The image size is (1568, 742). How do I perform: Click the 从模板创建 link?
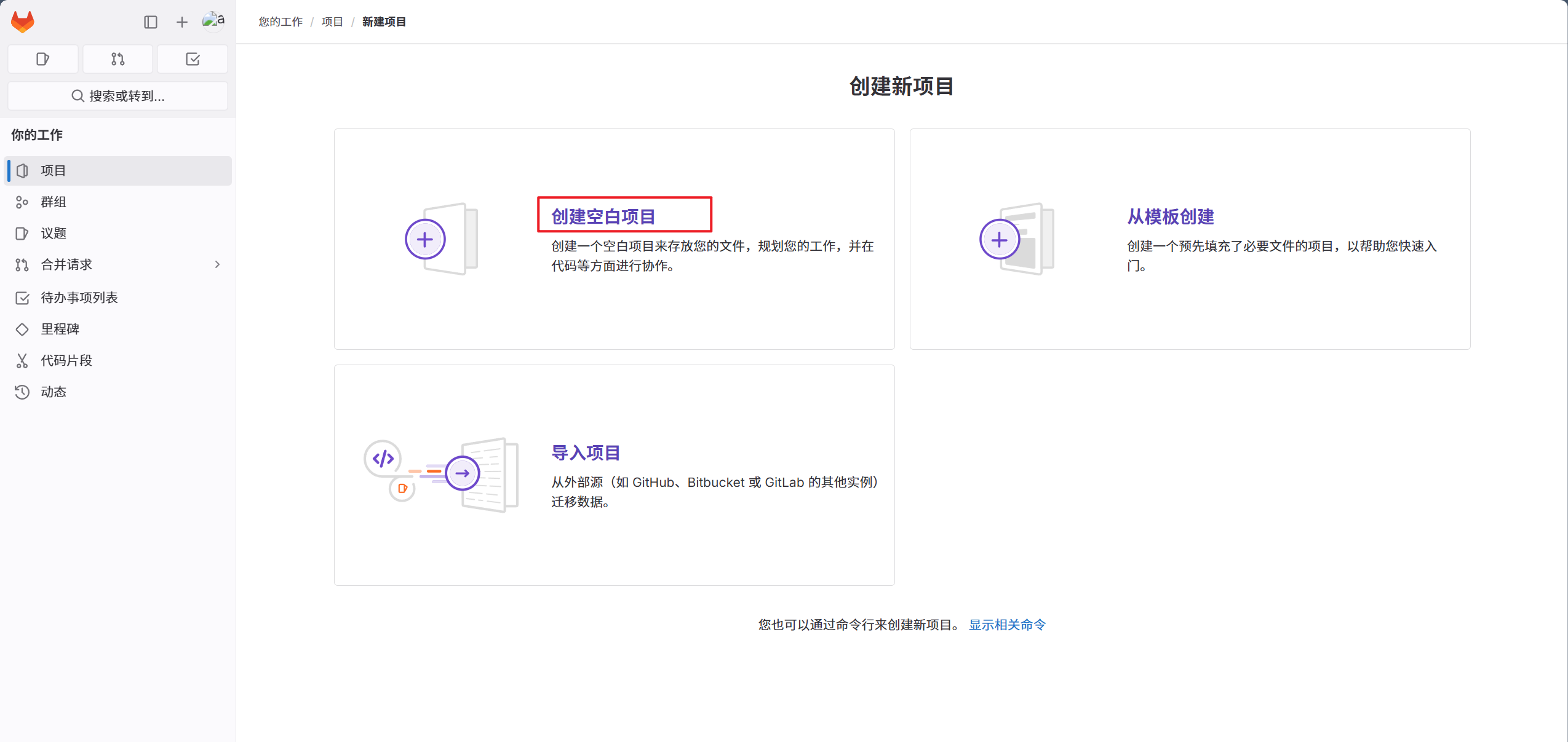pos(1170,216)
